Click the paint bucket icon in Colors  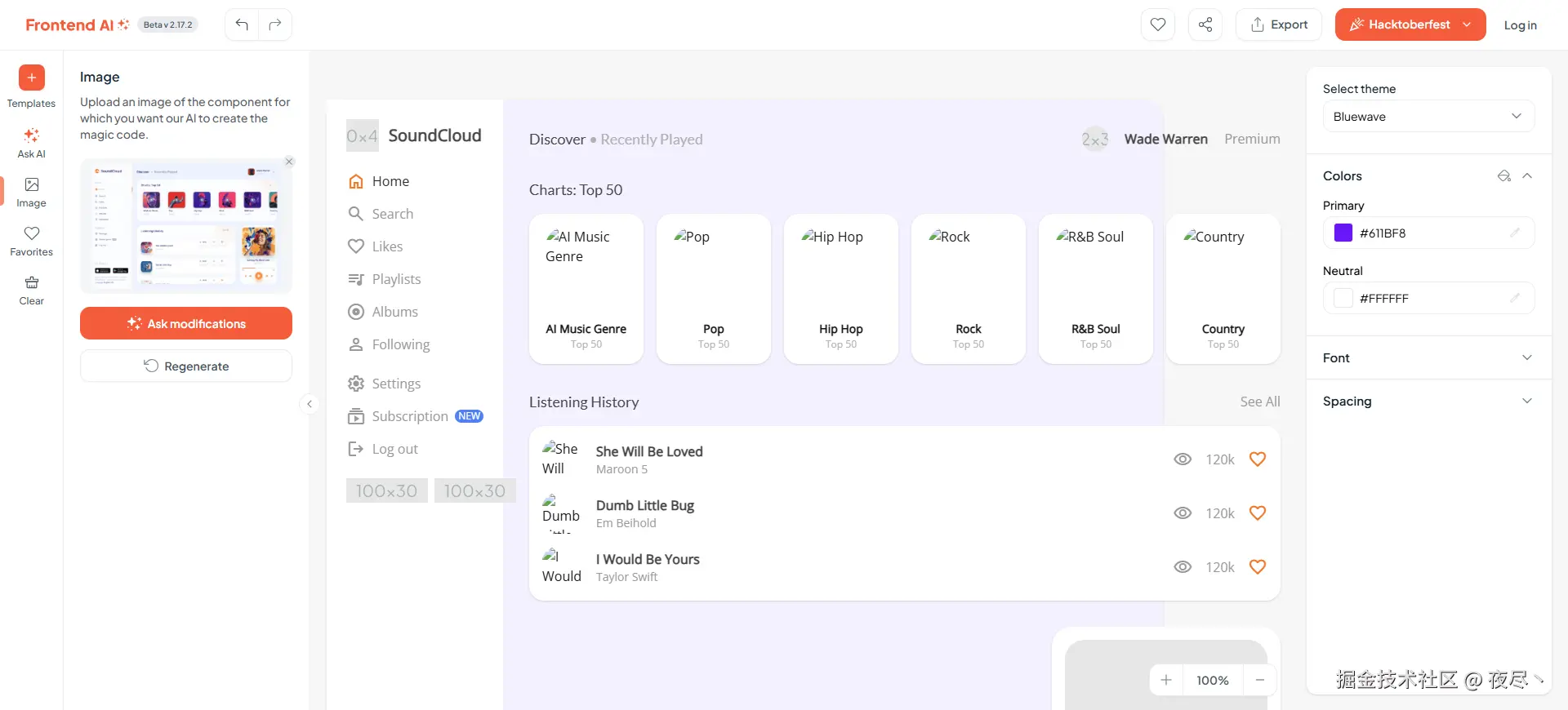(x=1504, y=175)
